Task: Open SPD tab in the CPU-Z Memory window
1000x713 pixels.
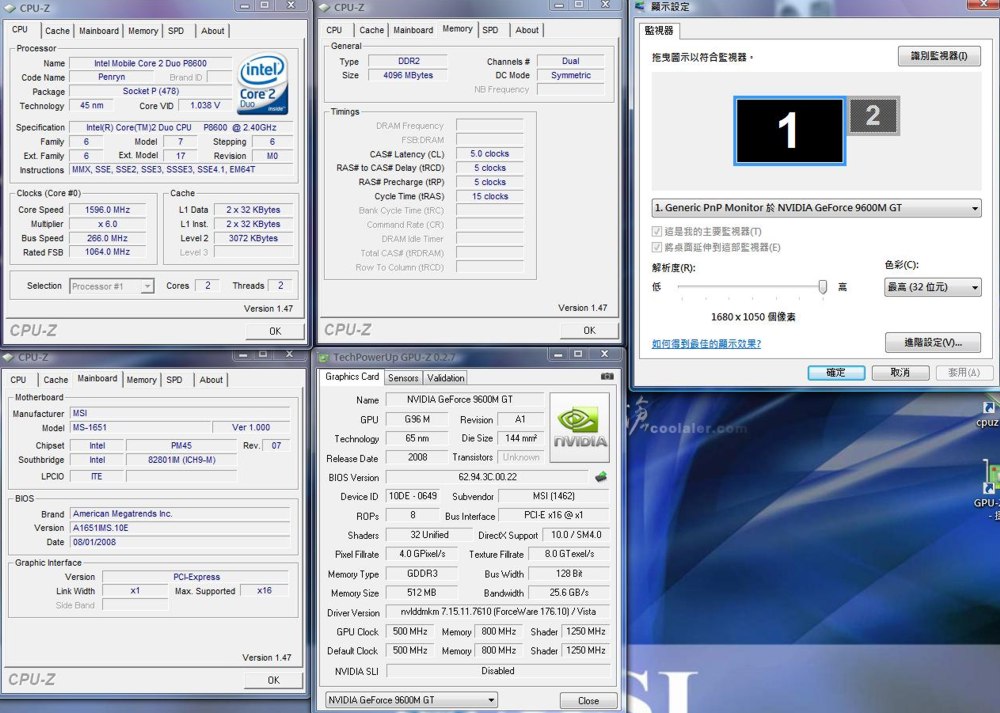Action: tap(490, 30)
